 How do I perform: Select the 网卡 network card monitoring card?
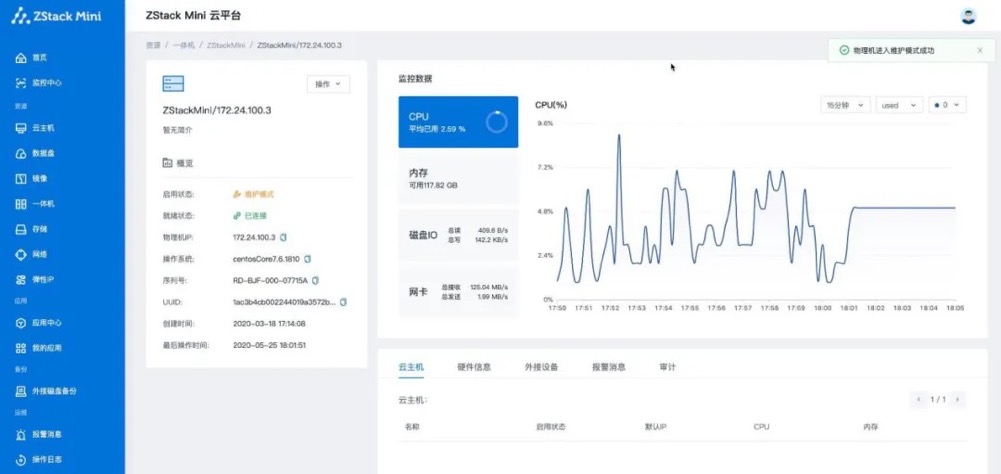tap(458, 292)
